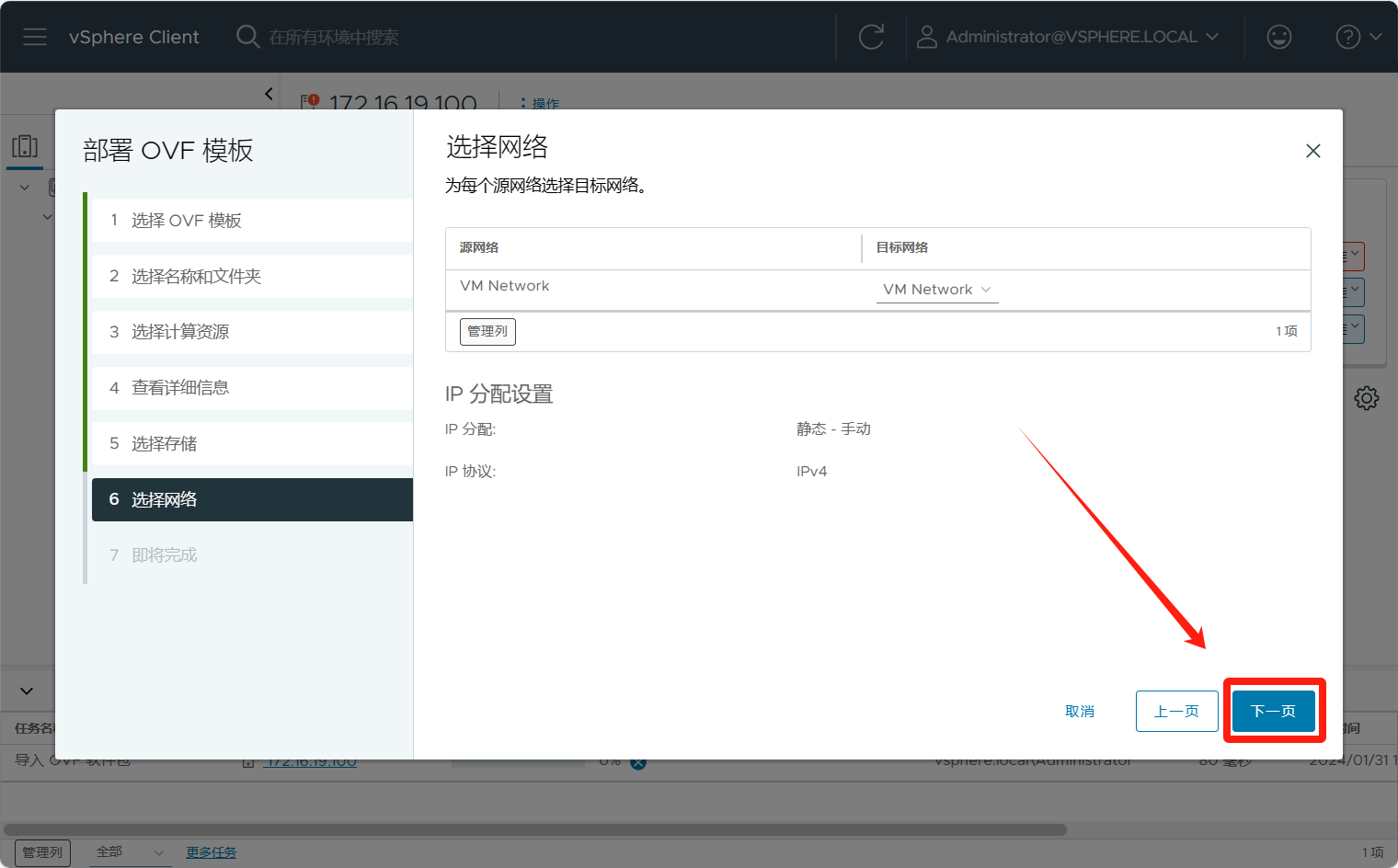Open the smiley feedback icon

pos(1278,37)
